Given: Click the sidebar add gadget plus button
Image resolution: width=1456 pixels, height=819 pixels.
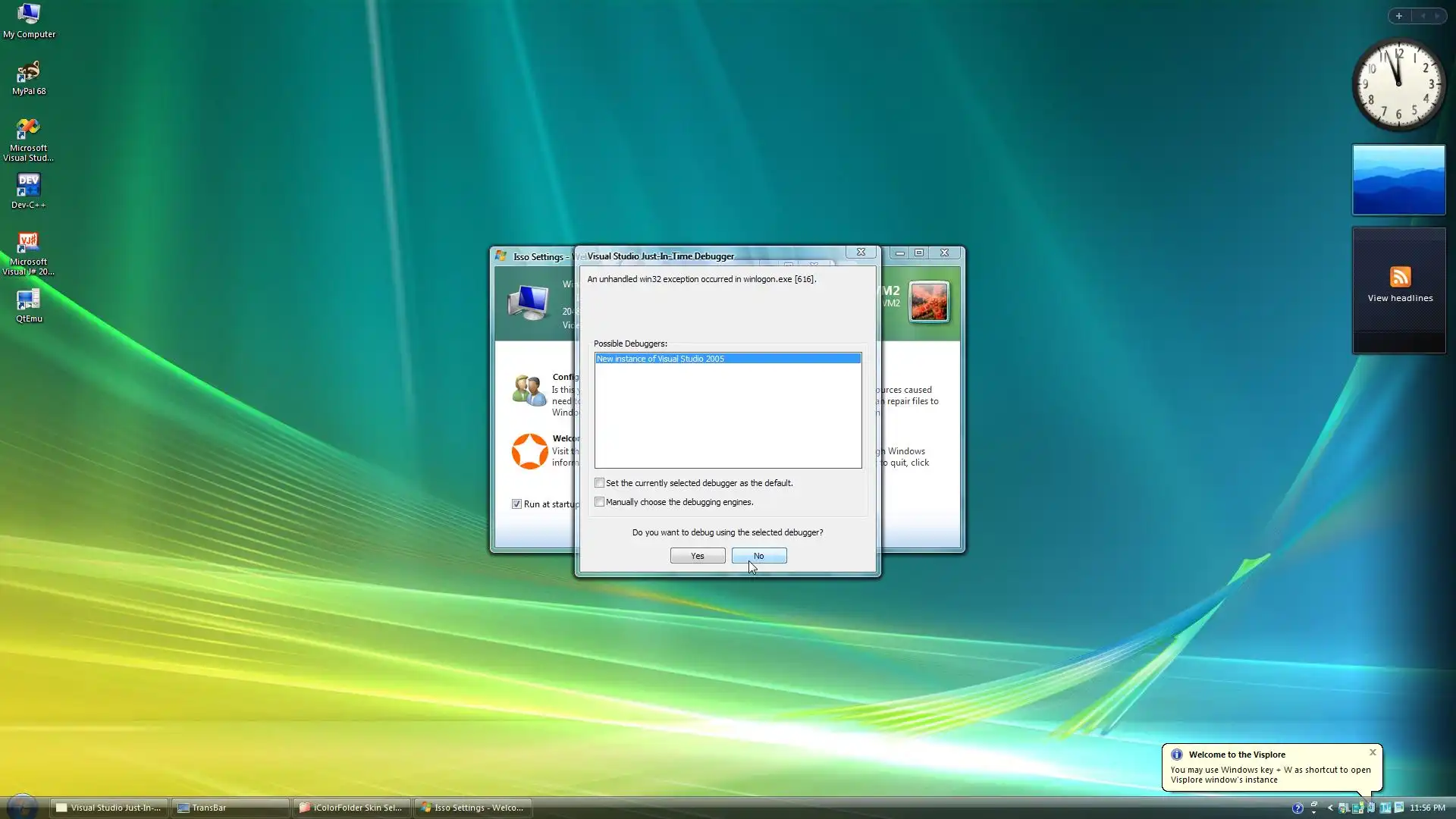Looking at the screenshot, I should click(1399, 16).
